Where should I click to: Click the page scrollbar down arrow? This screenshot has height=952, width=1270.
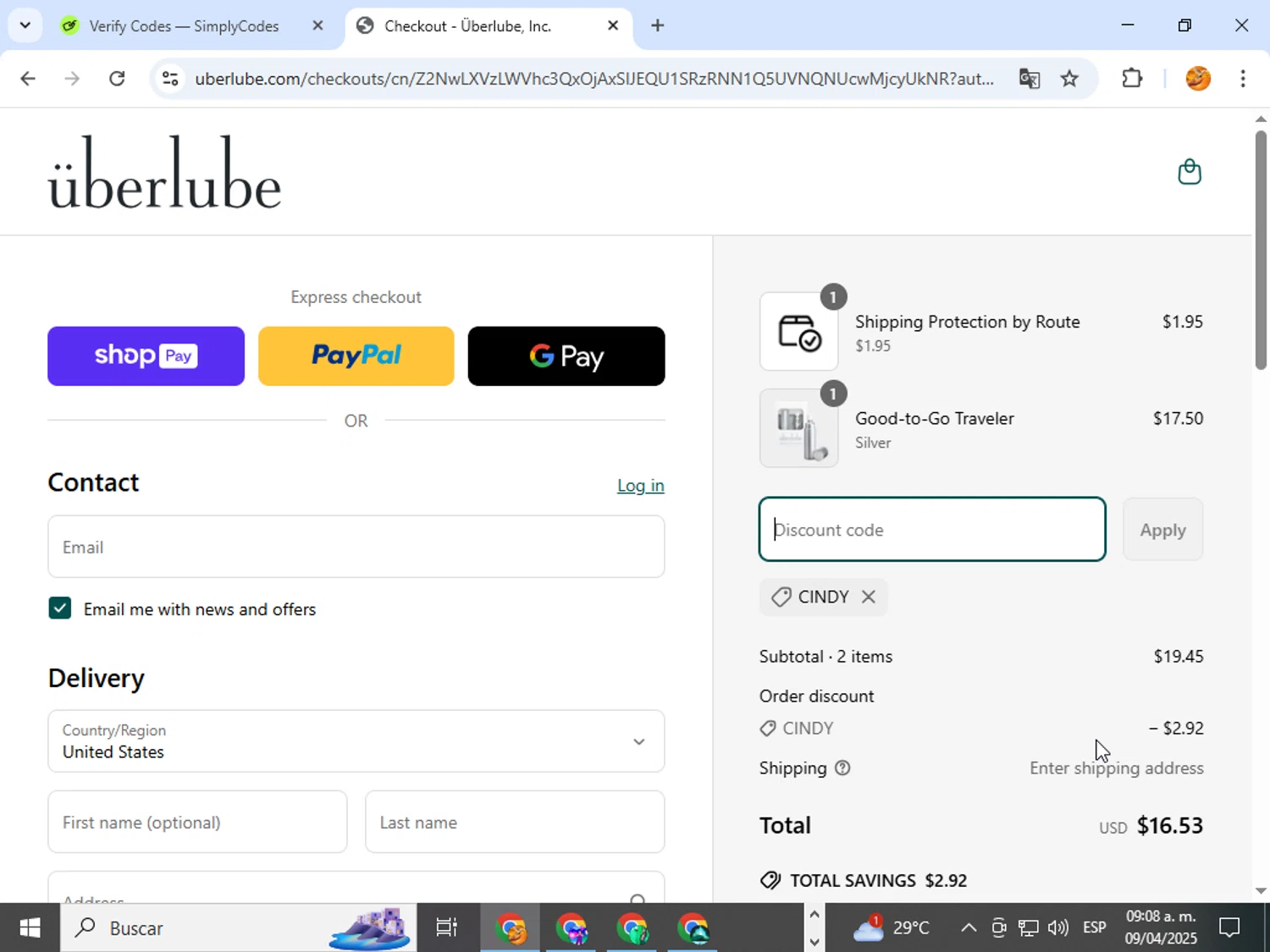[1261, 890]
